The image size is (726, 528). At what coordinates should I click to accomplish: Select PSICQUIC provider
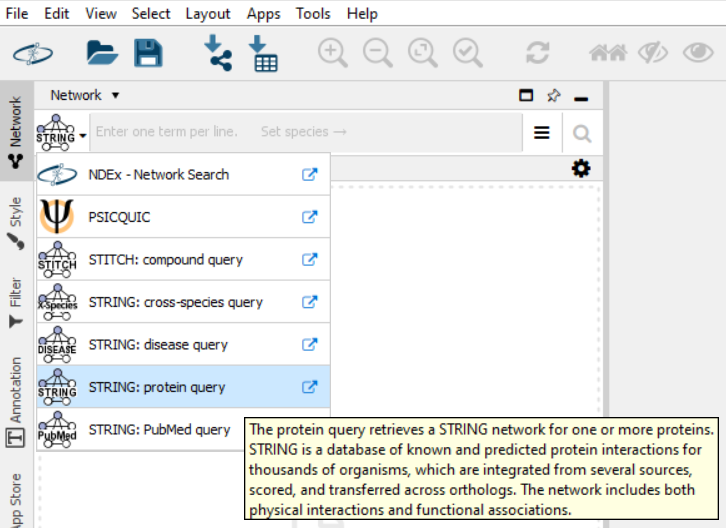pos(183,217)
